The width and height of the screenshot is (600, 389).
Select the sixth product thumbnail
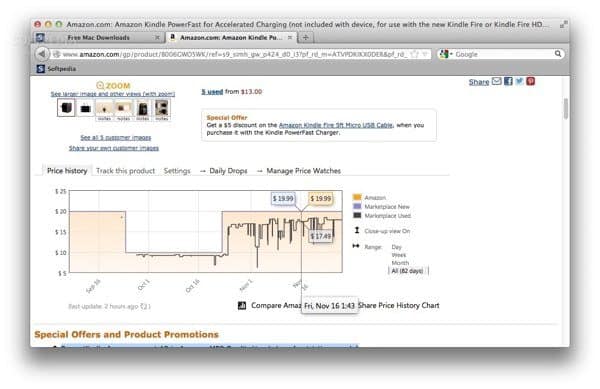coord(161,109)
